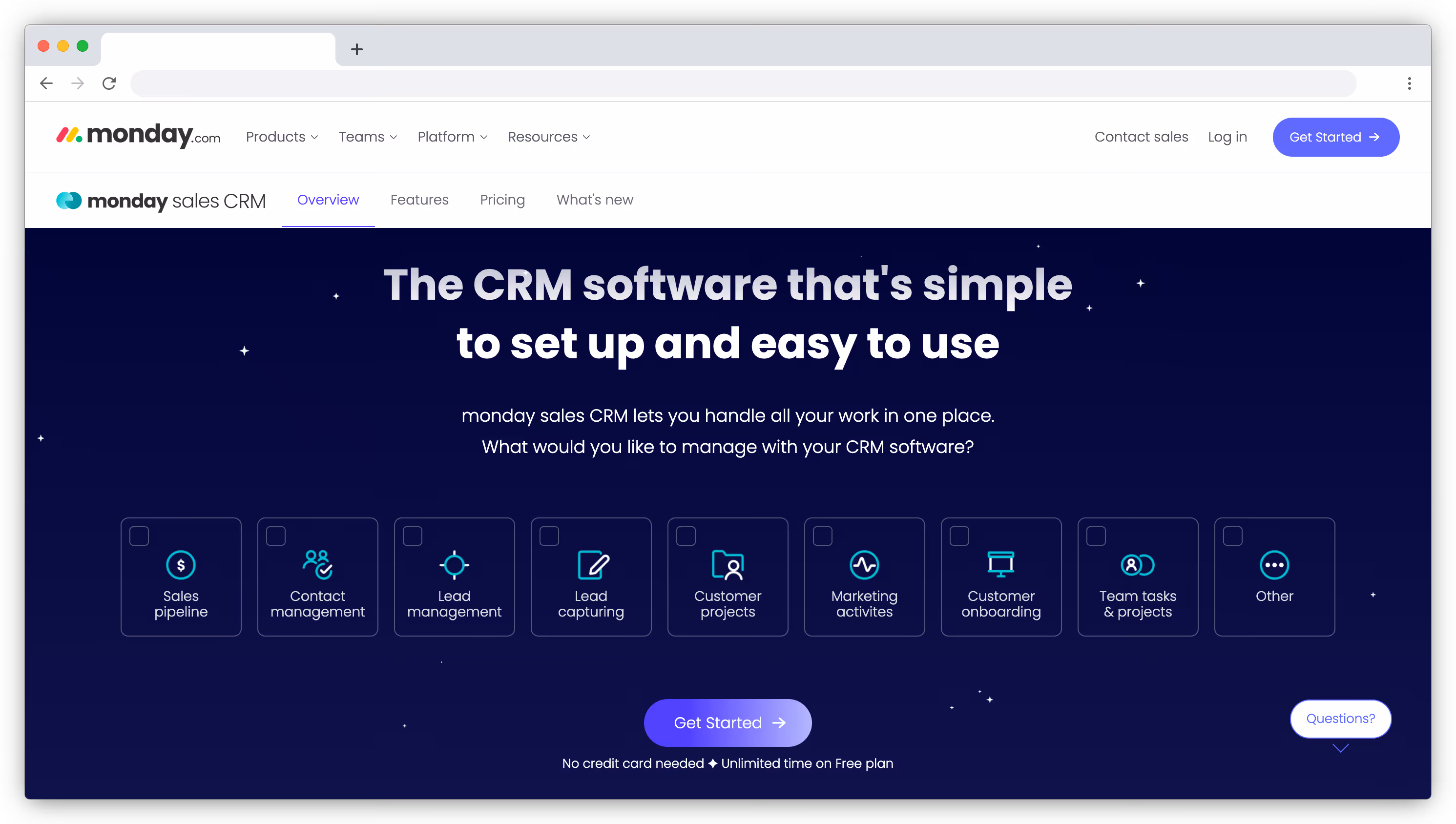Open the Resources dropdown
This screenshot has width=1456, height=824.
coord(548,136)
